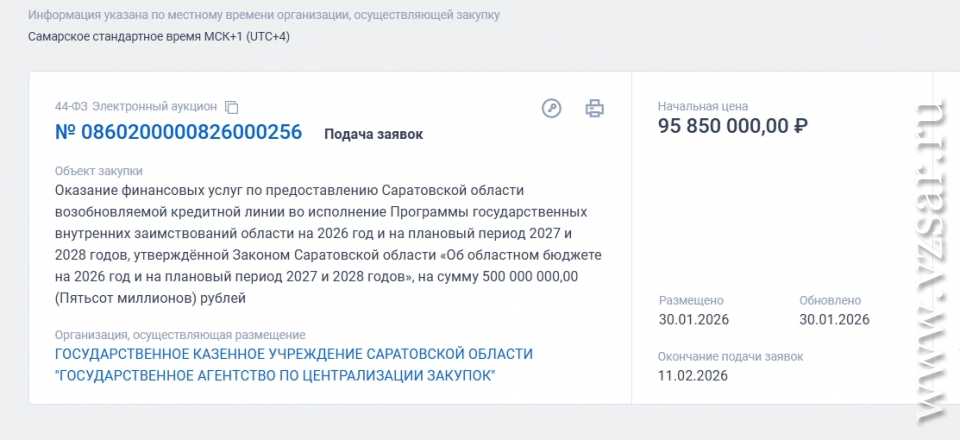Viewport: 960px width, 440px height.
Task: Click the Окончание подачи заявок label
Action: pos(730,357)
